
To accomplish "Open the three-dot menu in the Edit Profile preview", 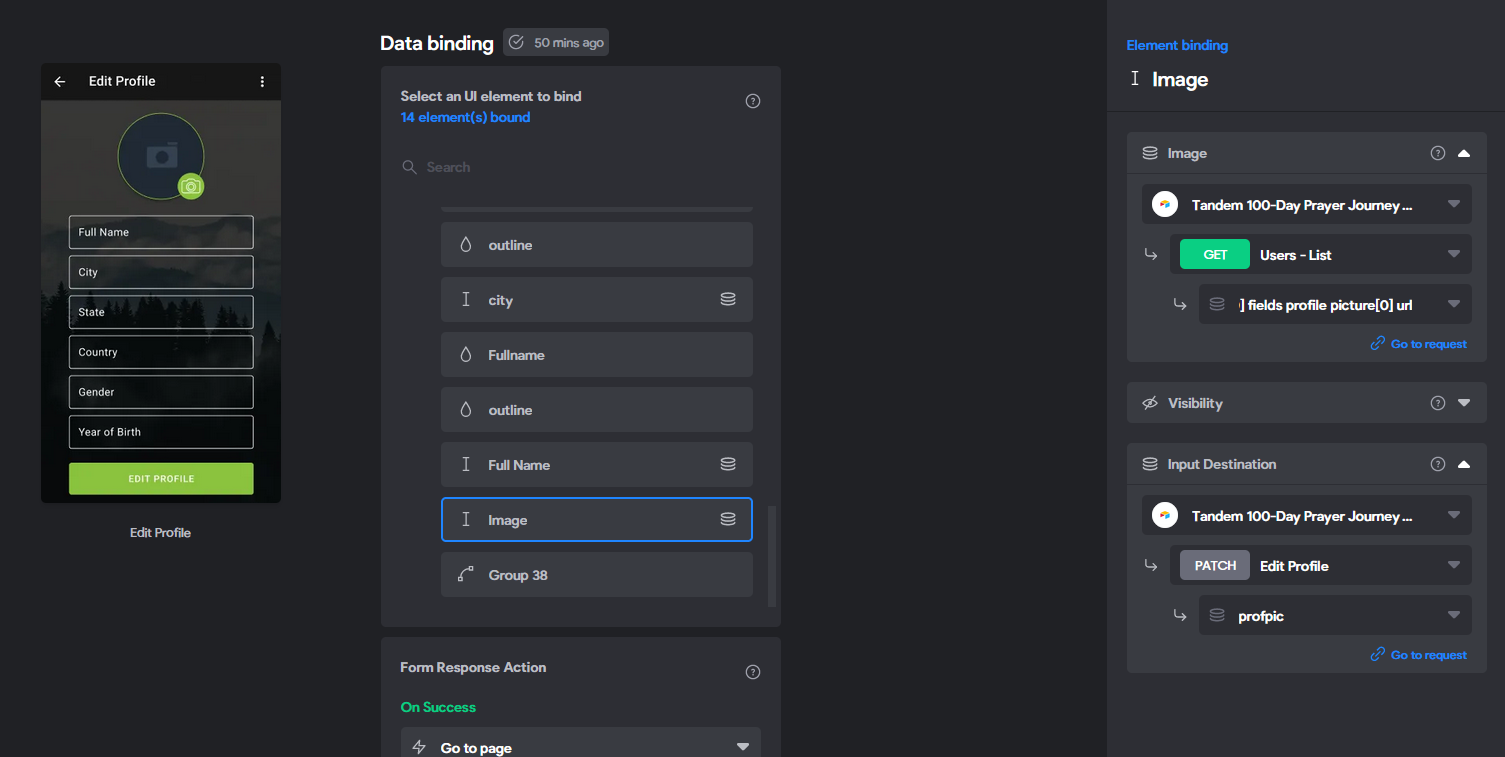I will coord(262,82).
